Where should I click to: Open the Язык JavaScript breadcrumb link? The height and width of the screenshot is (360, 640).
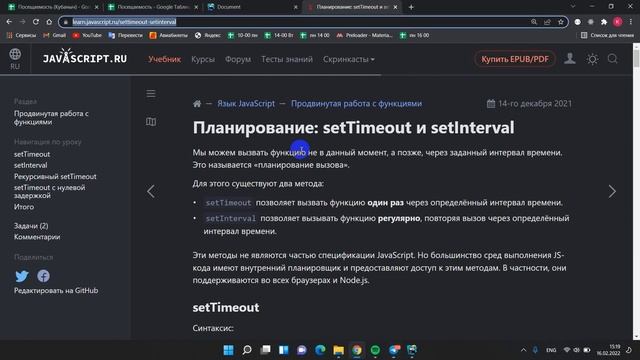click(x=246, y=104)
